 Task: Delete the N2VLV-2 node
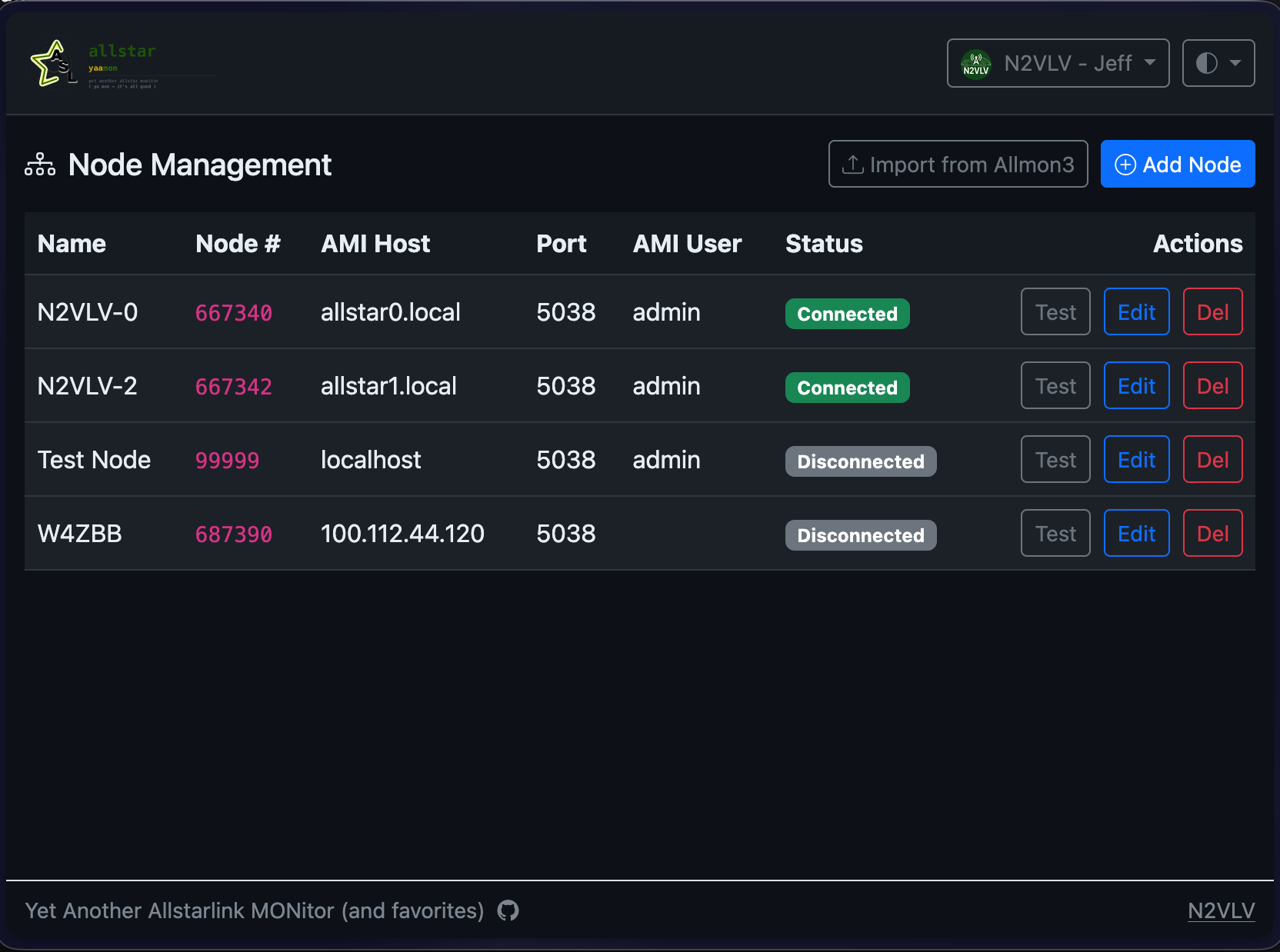(x=1212, y=385)
